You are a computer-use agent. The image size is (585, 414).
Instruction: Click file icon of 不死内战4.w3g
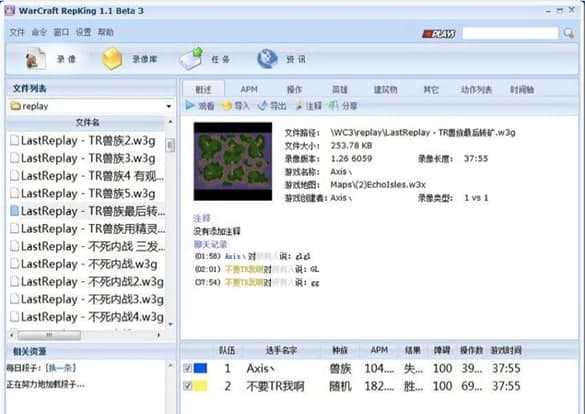coord(14,317)
